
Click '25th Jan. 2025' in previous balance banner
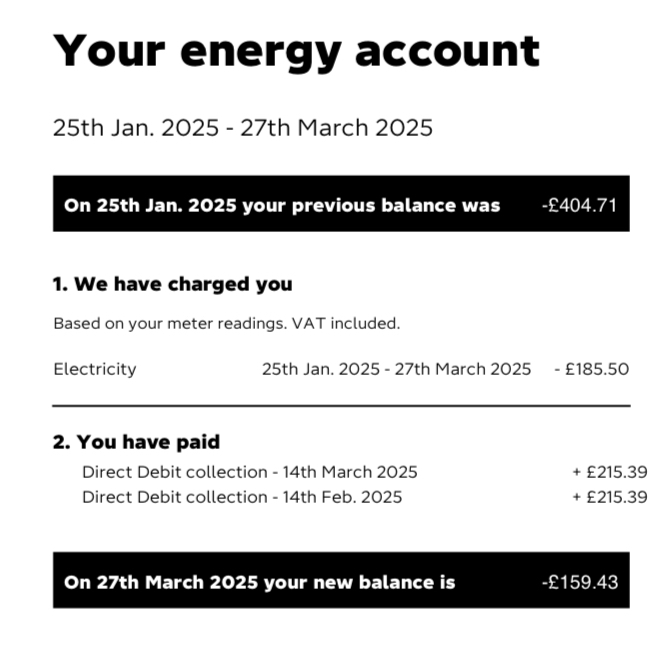click(x=166, y=206)
